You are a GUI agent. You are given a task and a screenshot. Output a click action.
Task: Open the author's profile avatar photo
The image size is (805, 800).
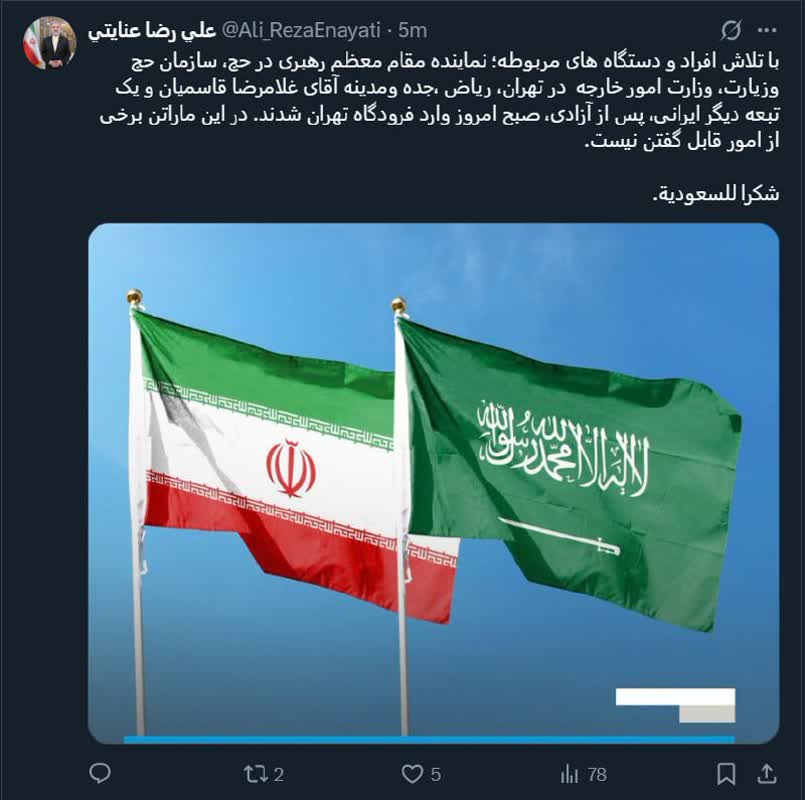(50, 43)
